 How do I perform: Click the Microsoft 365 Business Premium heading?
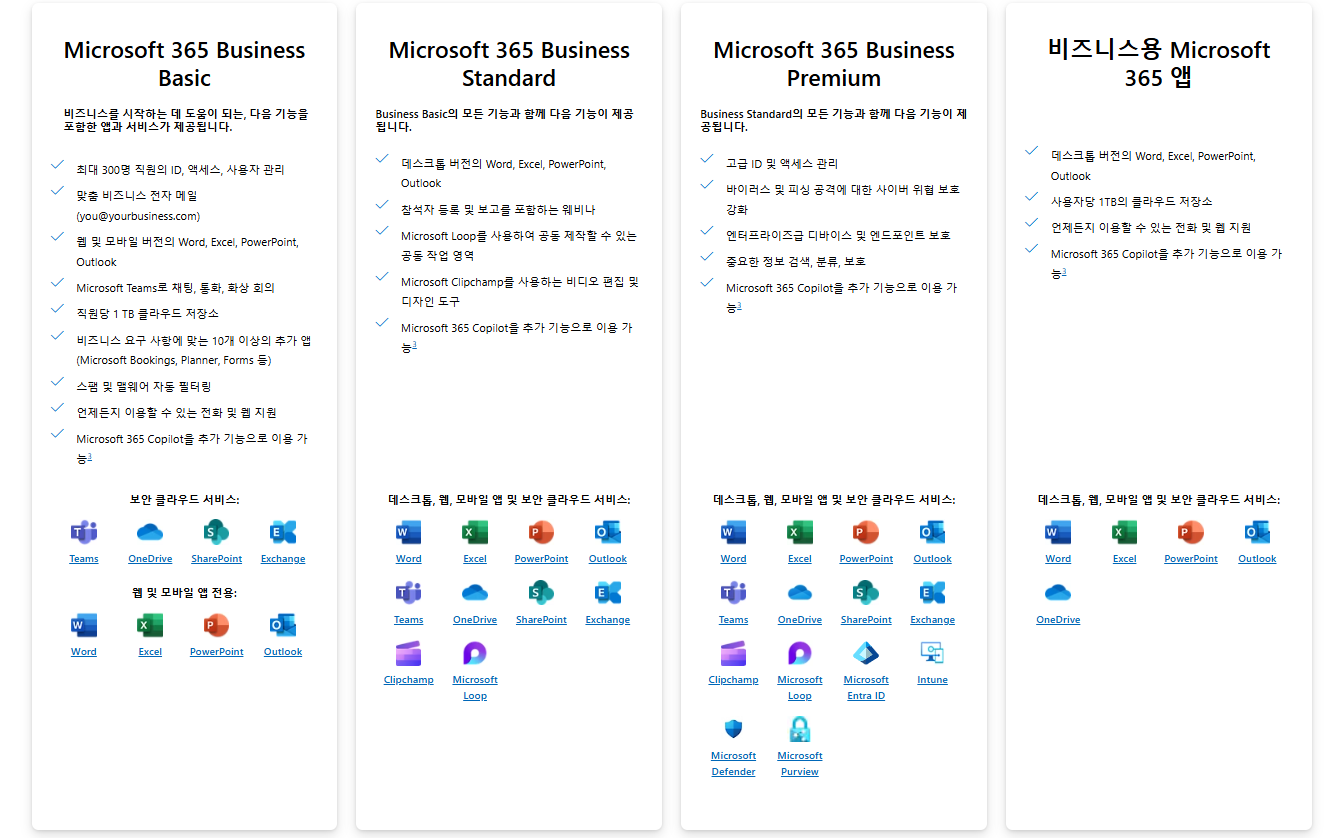click(x=834, y=64)
